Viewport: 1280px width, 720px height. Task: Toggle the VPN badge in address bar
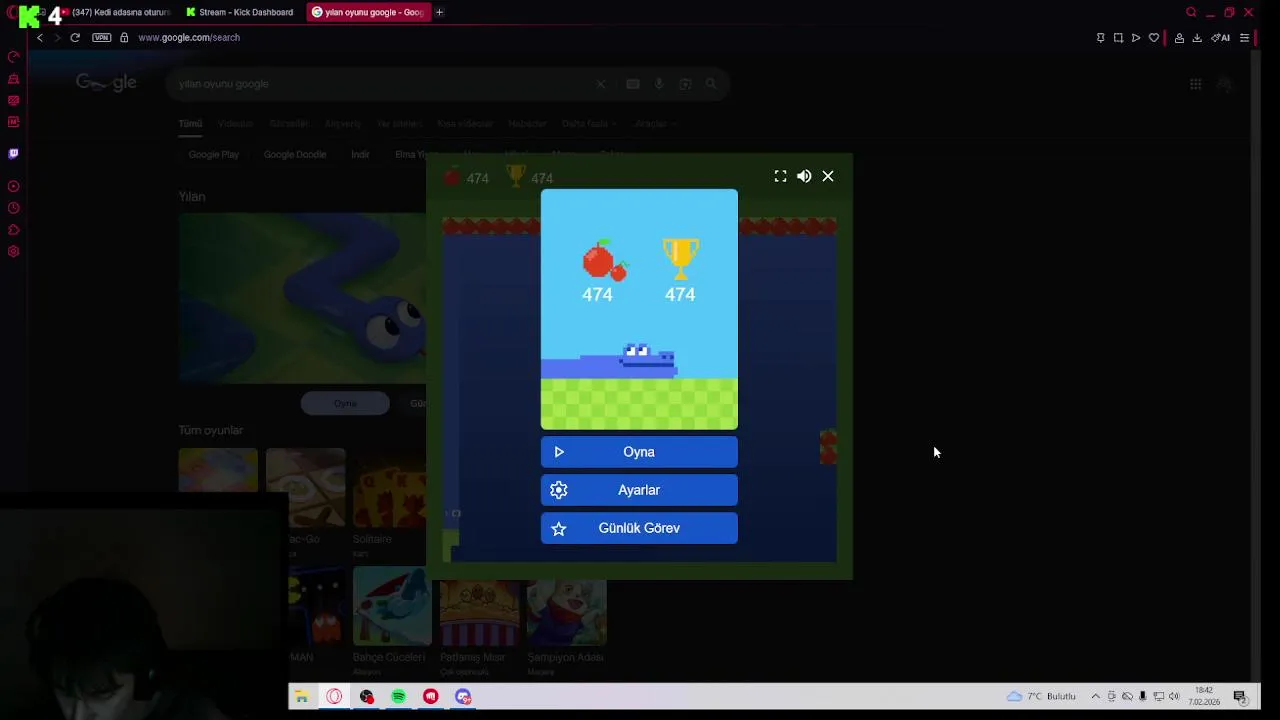[101, 37]
